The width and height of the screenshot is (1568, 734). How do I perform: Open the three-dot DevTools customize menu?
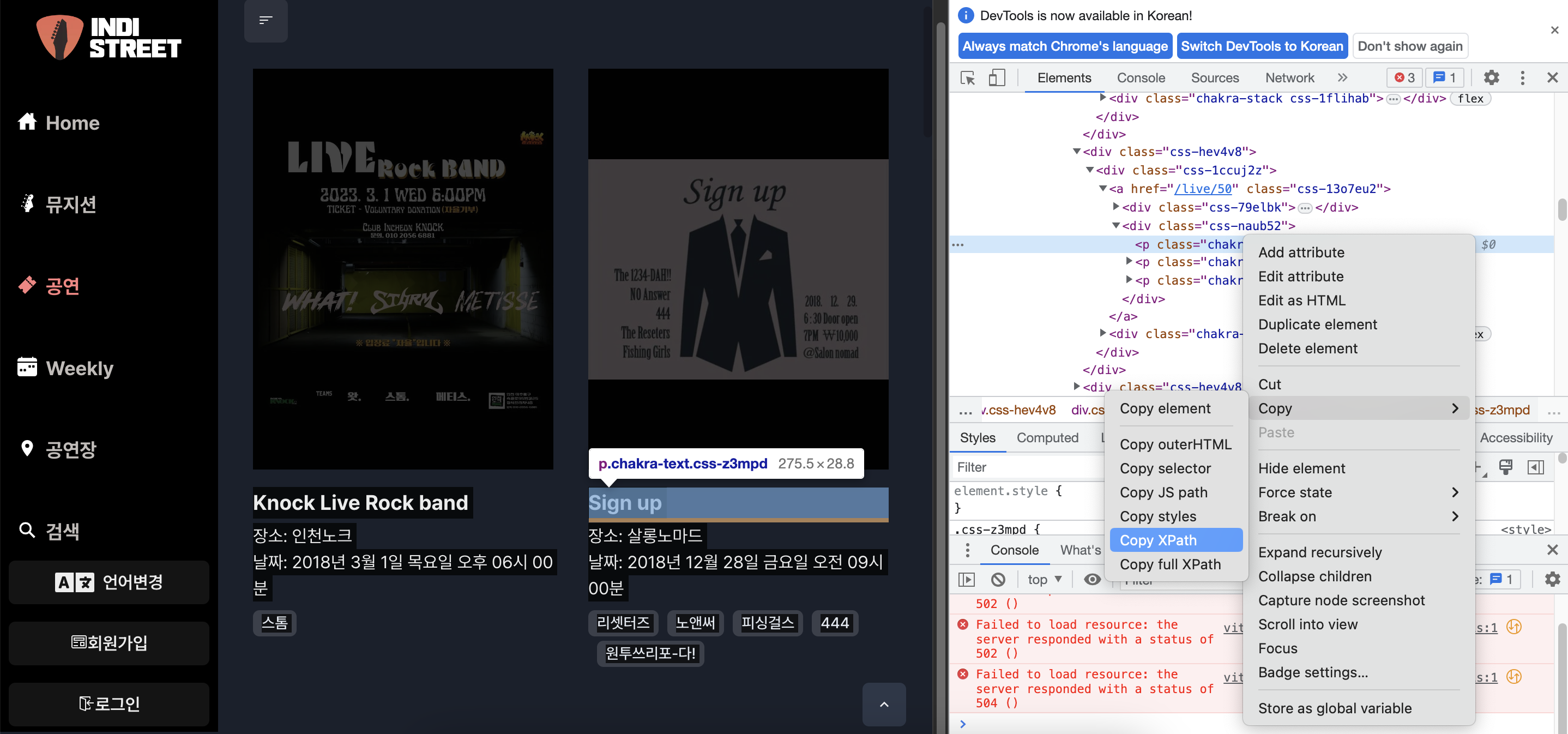(1522, 78)
